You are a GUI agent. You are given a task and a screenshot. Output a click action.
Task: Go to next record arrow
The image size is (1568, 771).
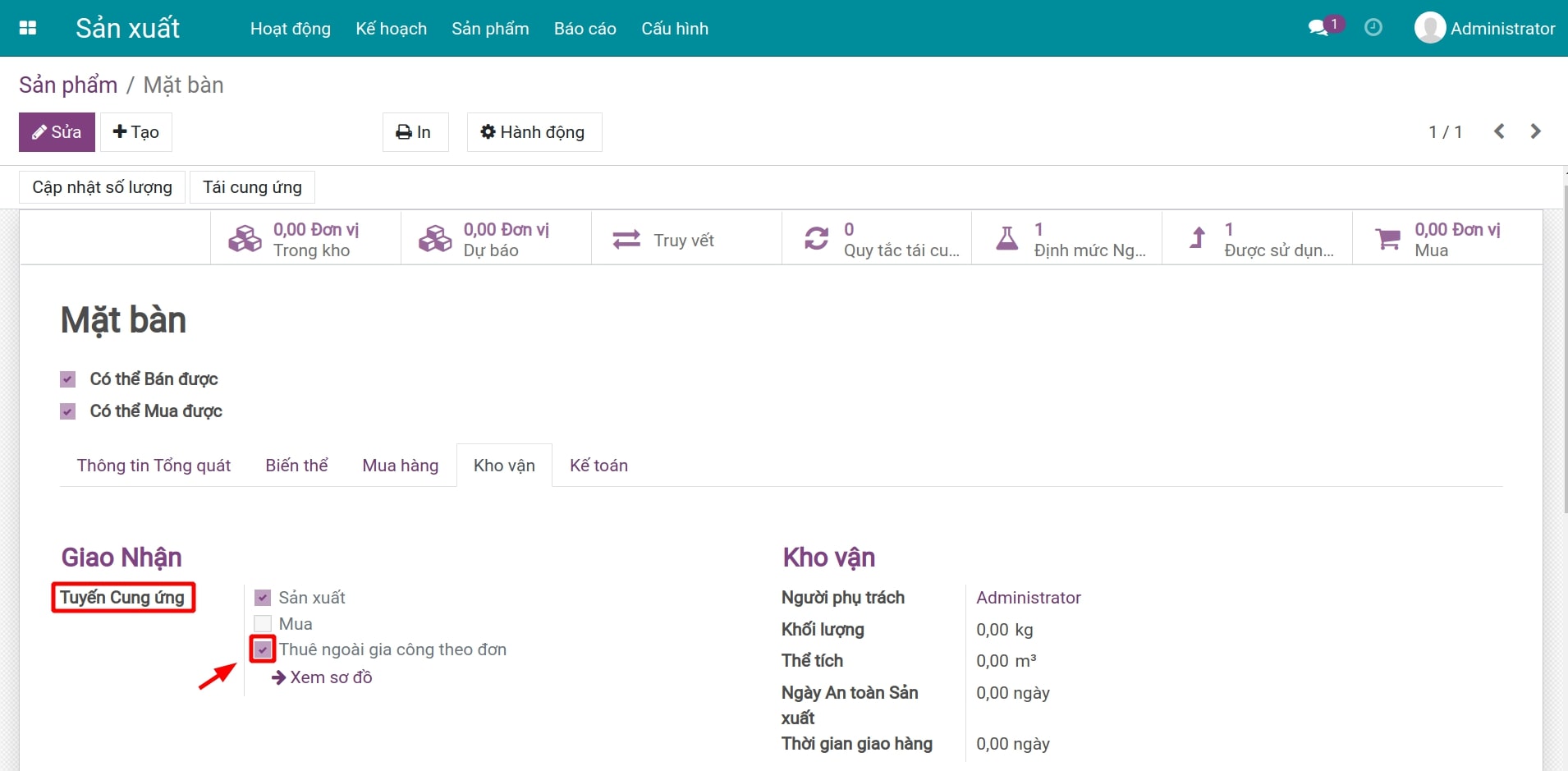(x=1535, y=131)
